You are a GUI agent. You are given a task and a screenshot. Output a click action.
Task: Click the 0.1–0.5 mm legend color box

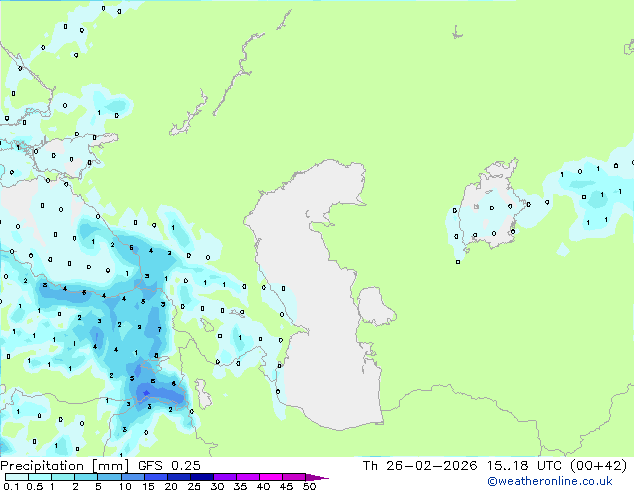tap(17, 477)
